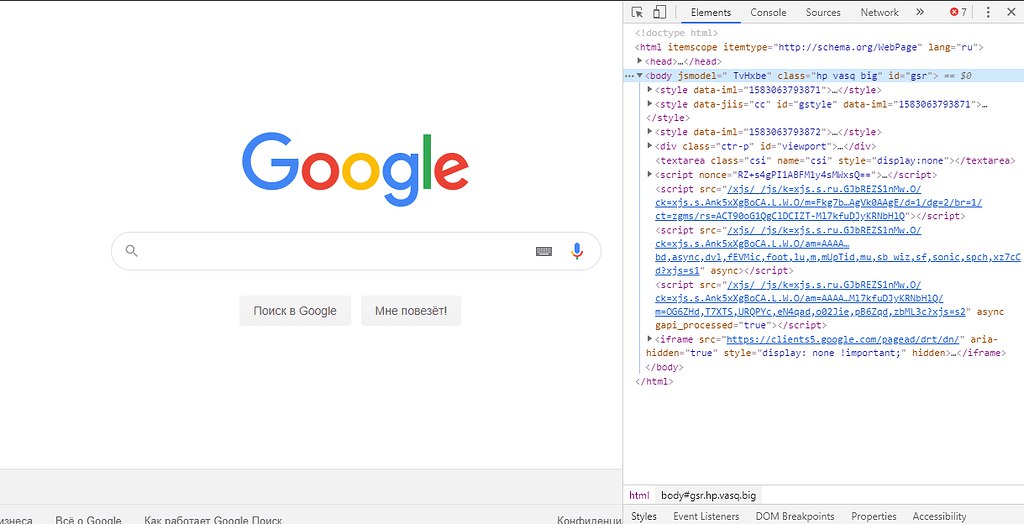Expand the head element
Viewport: 1024px width, 524px height.
tap(641, 61)
